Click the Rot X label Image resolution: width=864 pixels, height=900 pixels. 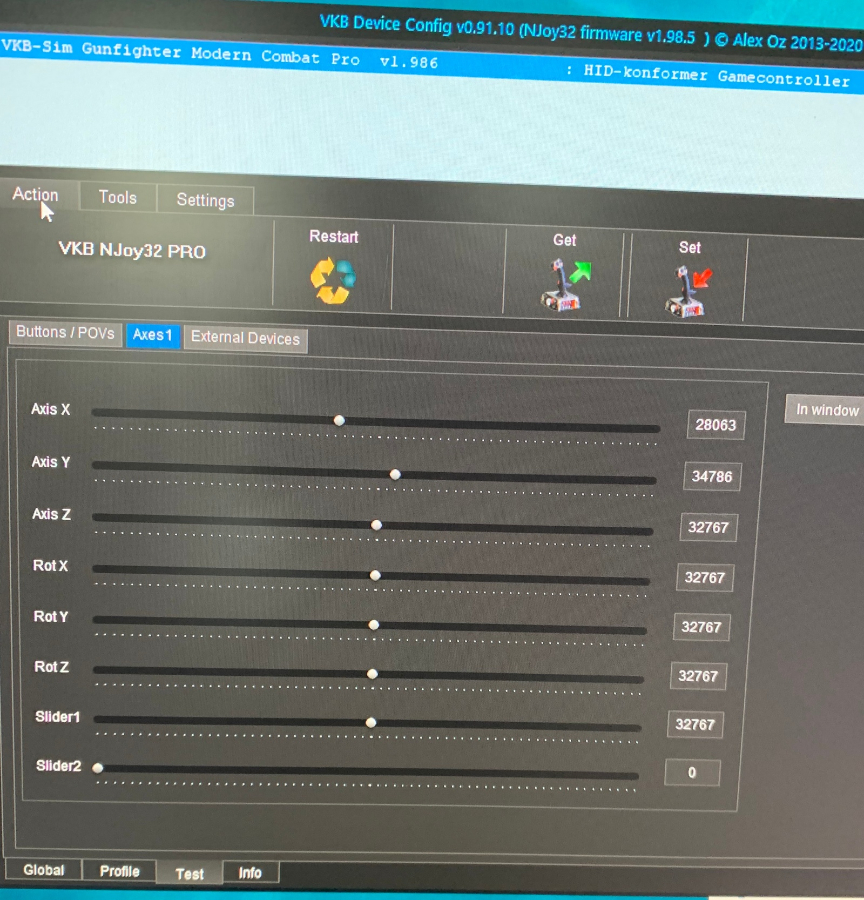click(x=51, y=565)
